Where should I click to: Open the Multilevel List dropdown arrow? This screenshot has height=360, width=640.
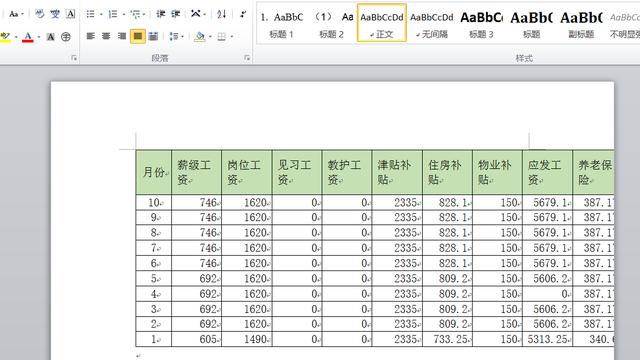click(144, 14)
